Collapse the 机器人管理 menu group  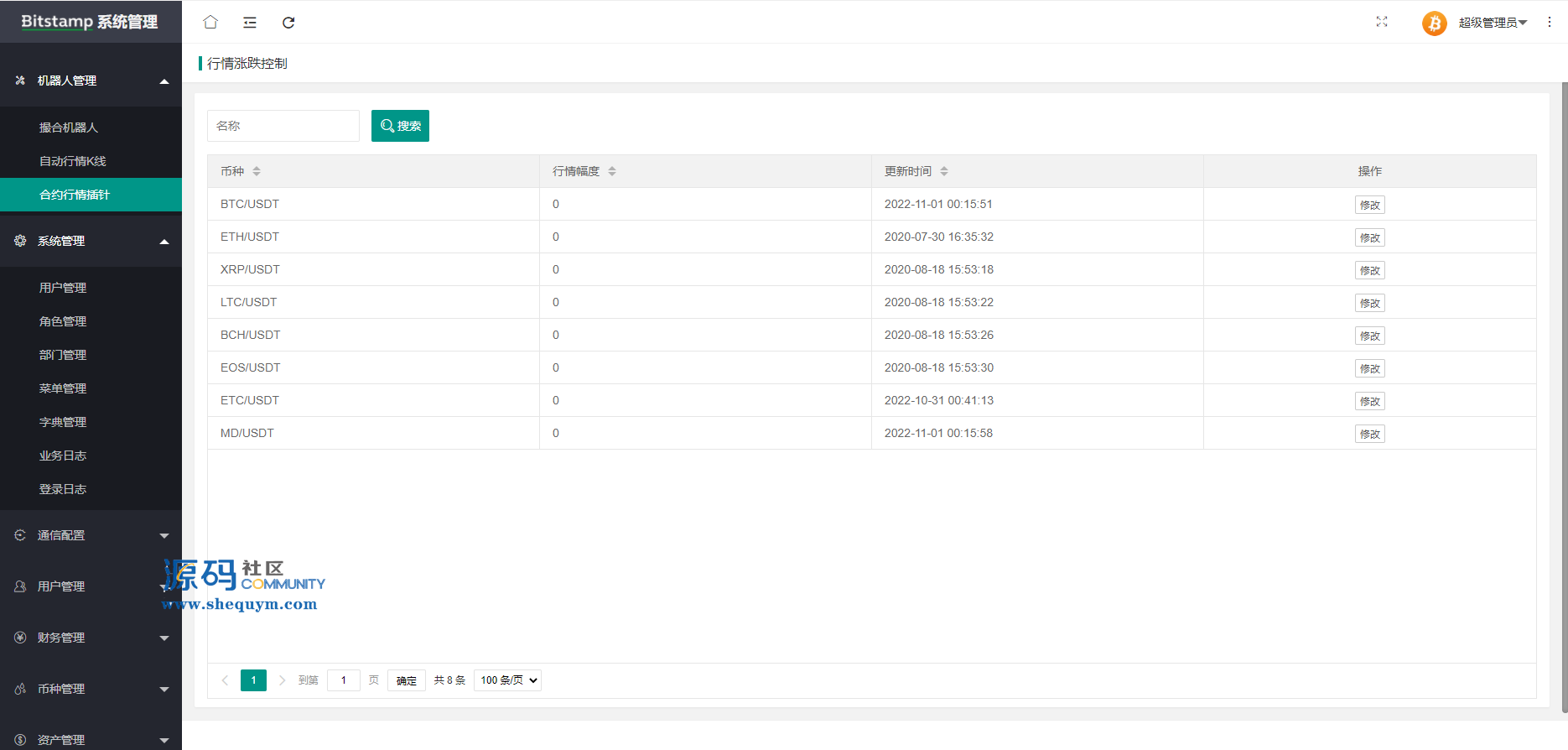click(91, 81)
